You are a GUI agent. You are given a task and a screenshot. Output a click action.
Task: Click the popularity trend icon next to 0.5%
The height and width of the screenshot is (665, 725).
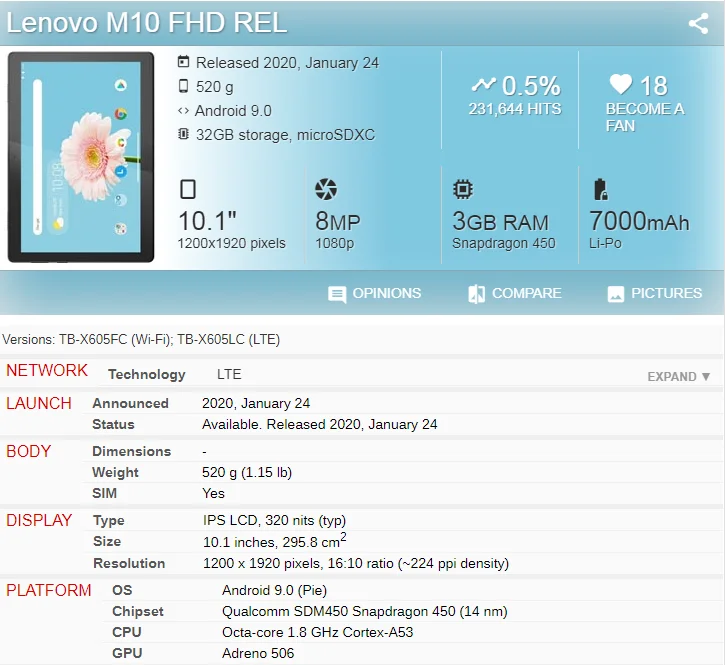(484, 84)
